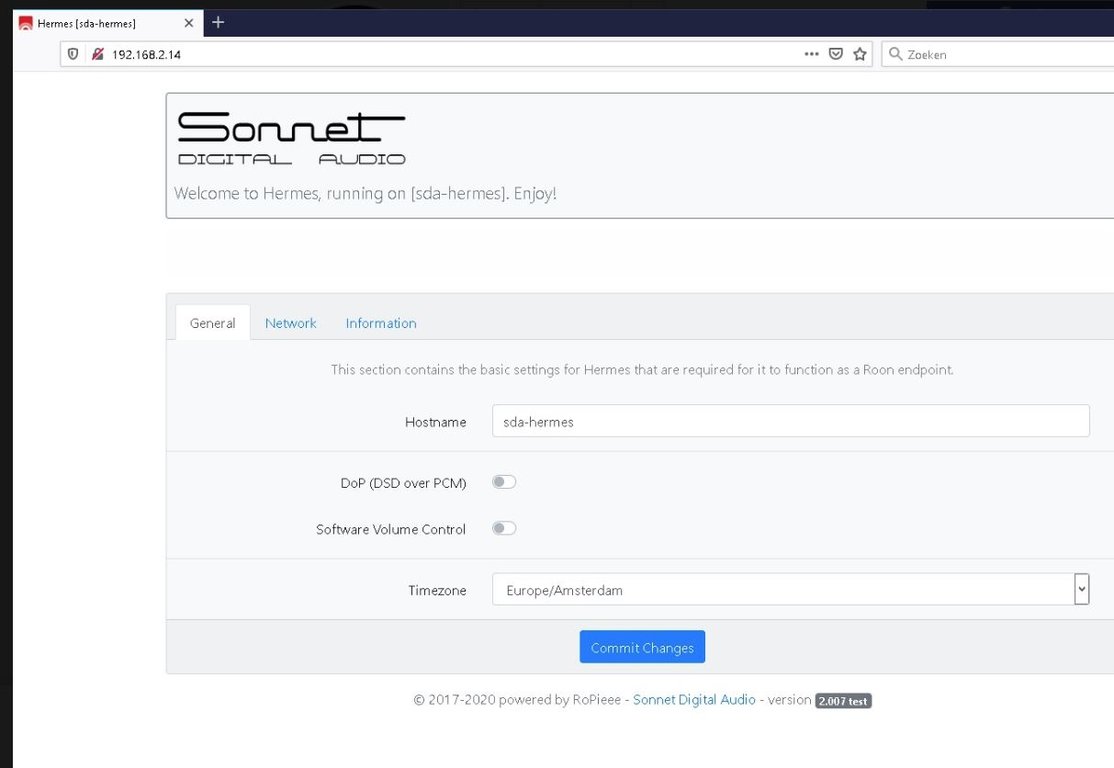Click the 2.007 test version badge
Image resolution: width=1114 pixels, height=768 pixels.
pyautogui.click(x=843, y=701)
